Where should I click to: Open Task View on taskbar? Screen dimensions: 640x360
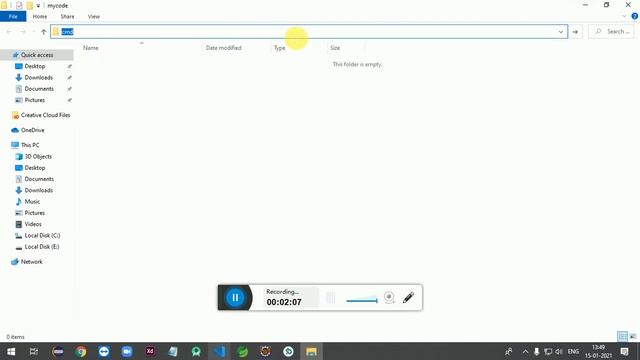click(34, 351)
